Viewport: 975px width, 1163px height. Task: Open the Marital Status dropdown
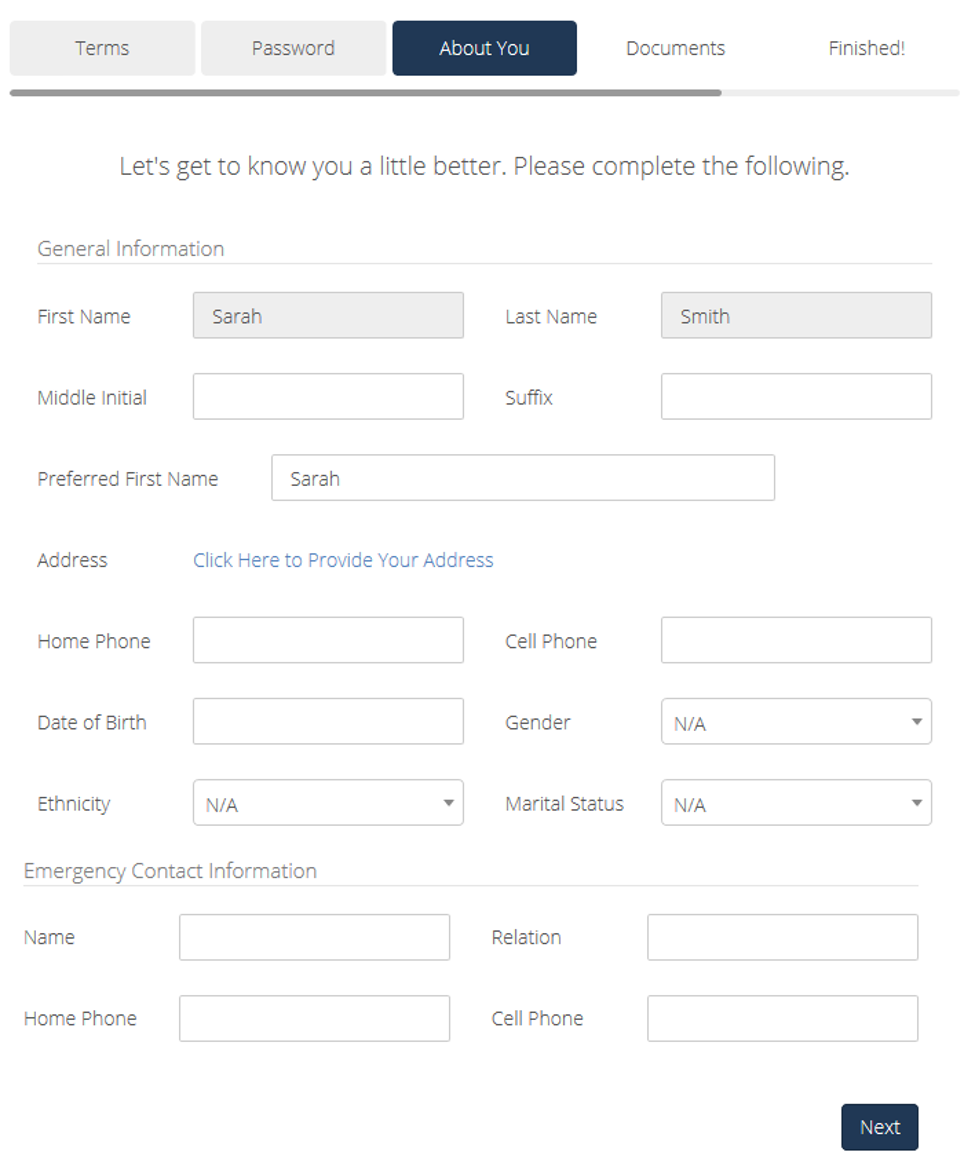click(x=796, y=802)
